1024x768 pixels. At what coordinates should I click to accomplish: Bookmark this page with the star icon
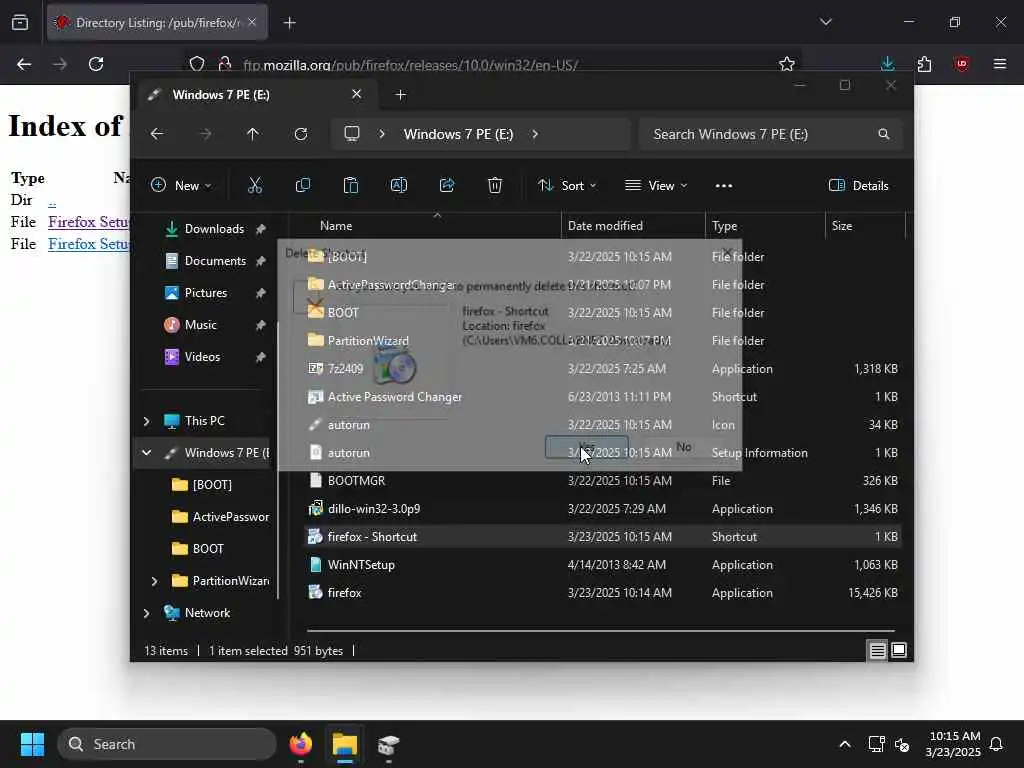pos(787,64)
